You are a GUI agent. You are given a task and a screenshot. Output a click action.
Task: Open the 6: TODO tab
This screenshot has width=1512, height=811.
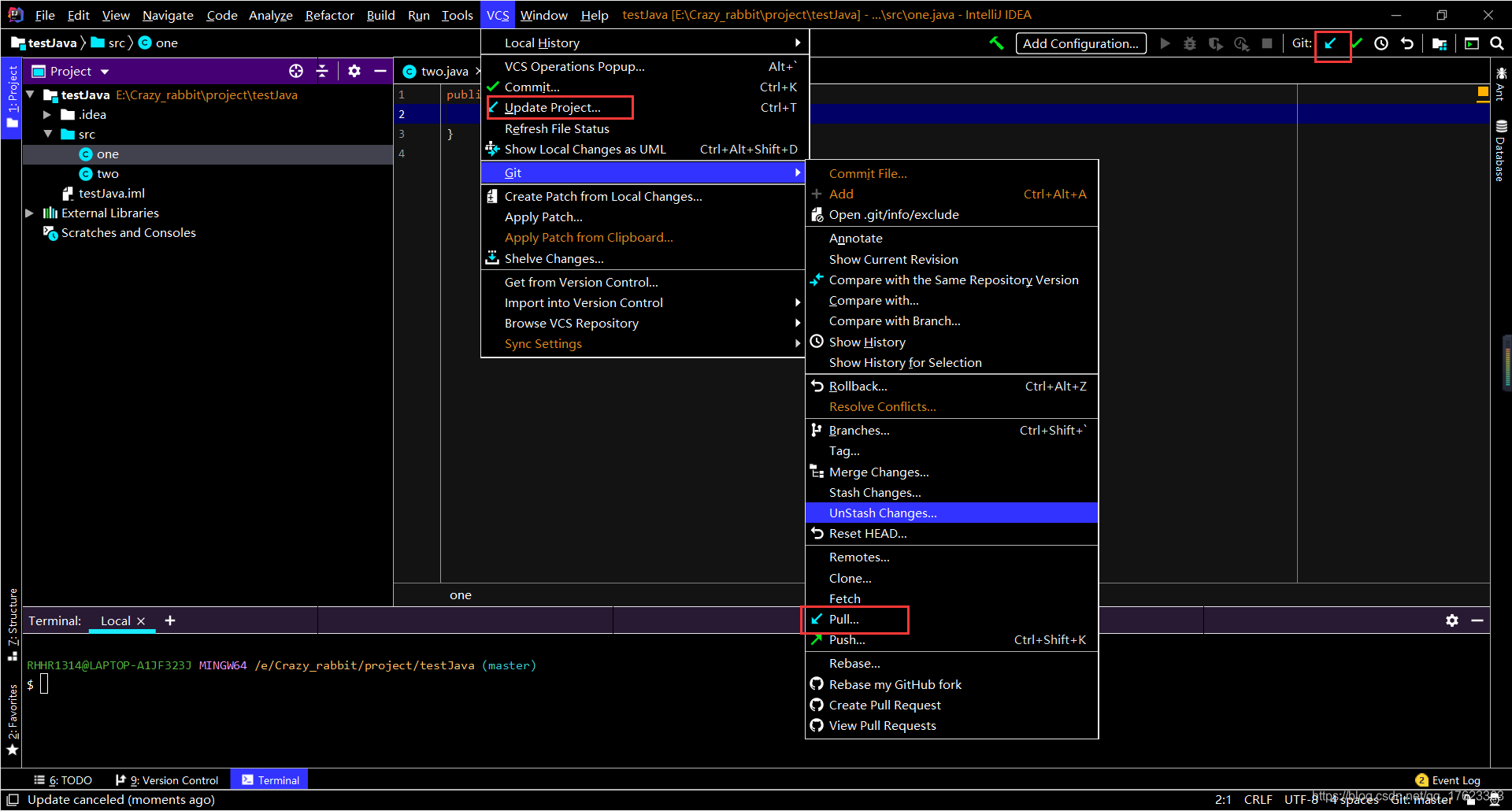pos(63,780)
